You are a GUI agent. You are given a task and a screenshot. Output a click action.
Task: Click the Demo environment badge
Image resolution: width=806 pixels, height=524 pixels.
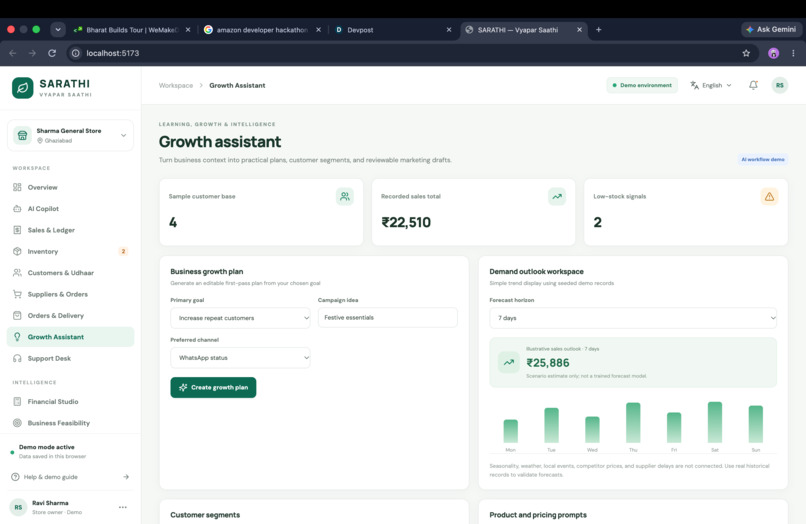(642, 85)
